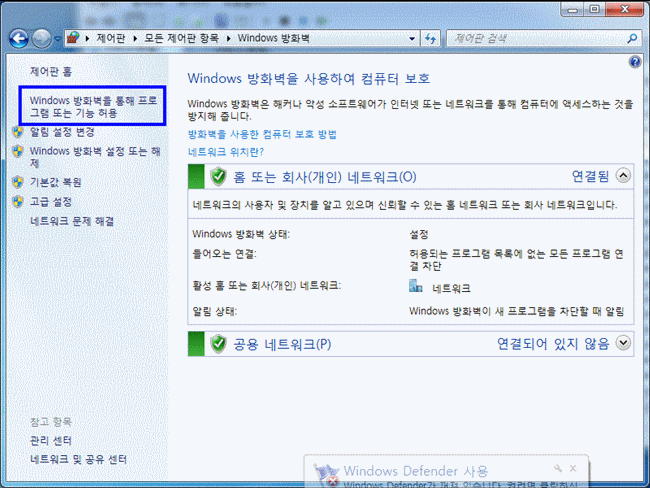Click shield icon beside Windows 방화벽 설정 또는 해제

[18, 151]
